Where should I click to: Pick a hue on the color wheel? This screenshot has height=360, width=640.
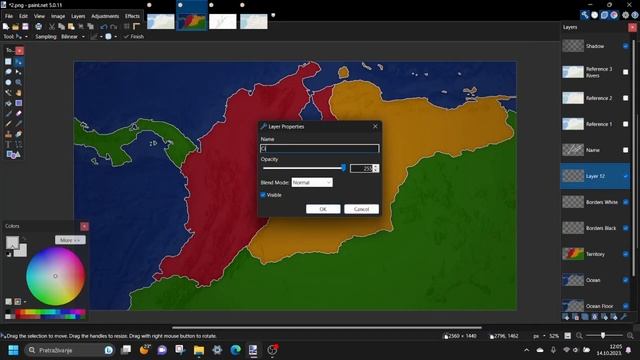coord(56,276)
